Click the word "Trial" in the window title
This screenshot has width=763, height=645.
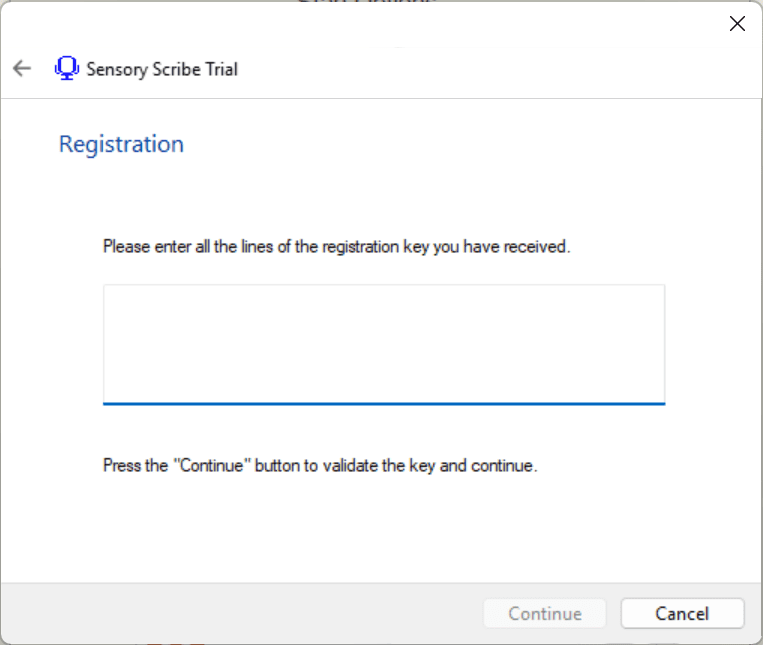click(220, 69)
